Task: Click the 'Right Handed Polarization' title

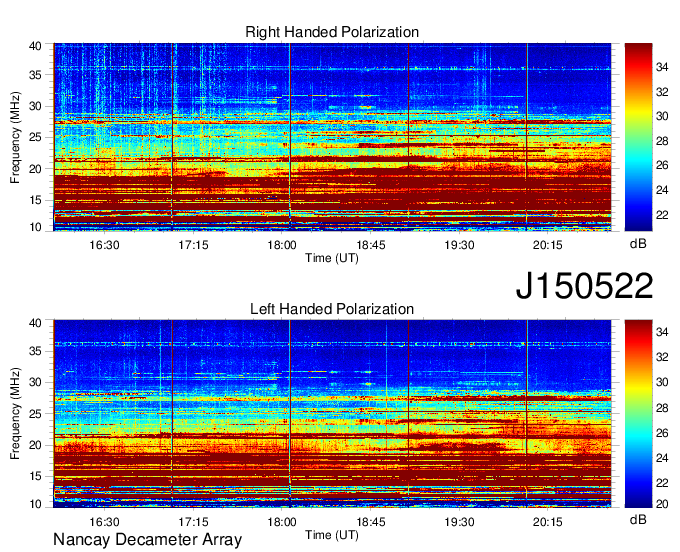Action: click(x=332, y=32)
